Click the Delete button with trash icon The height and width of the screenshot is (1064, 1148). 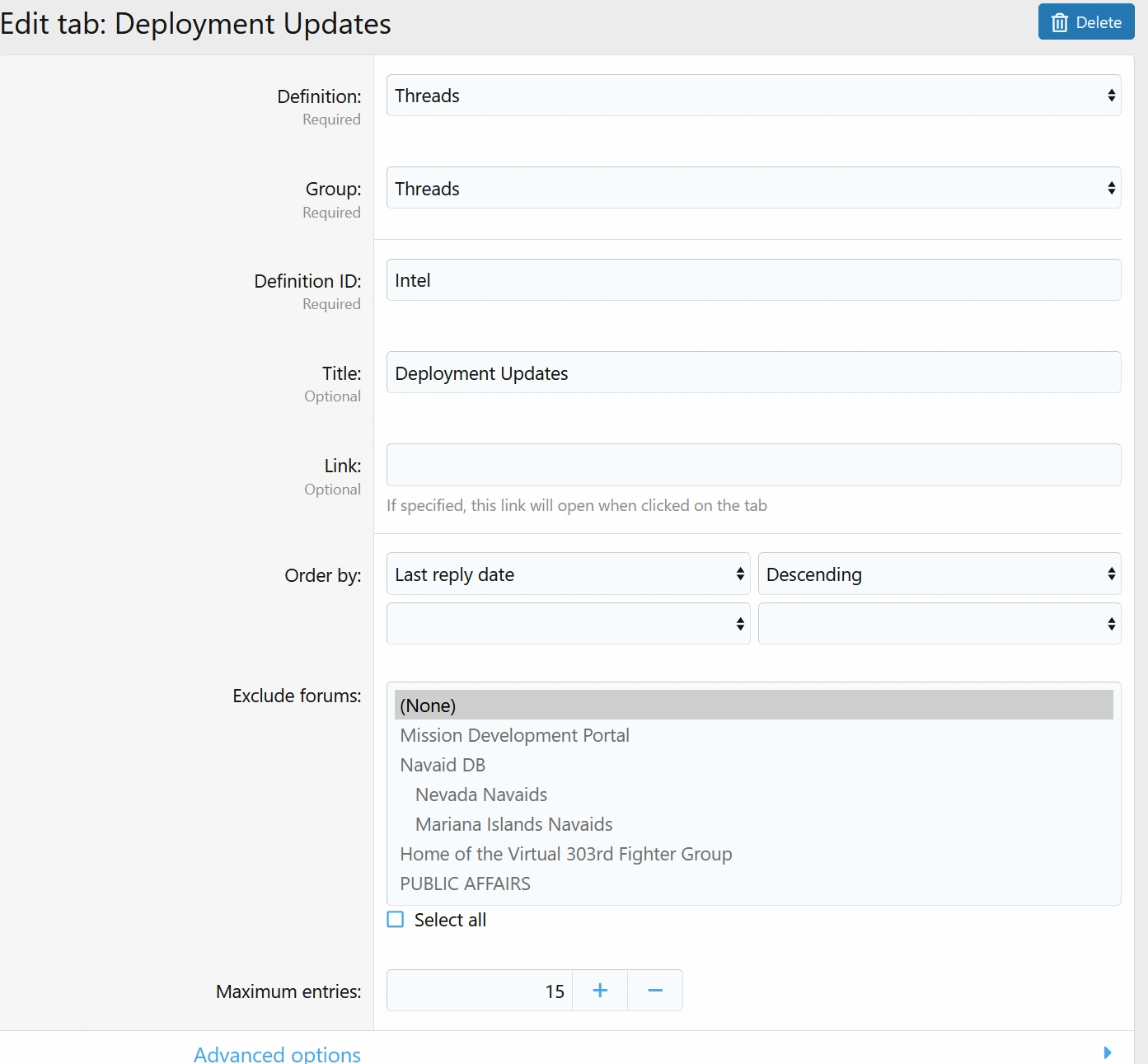click(x=1085, y=22)
